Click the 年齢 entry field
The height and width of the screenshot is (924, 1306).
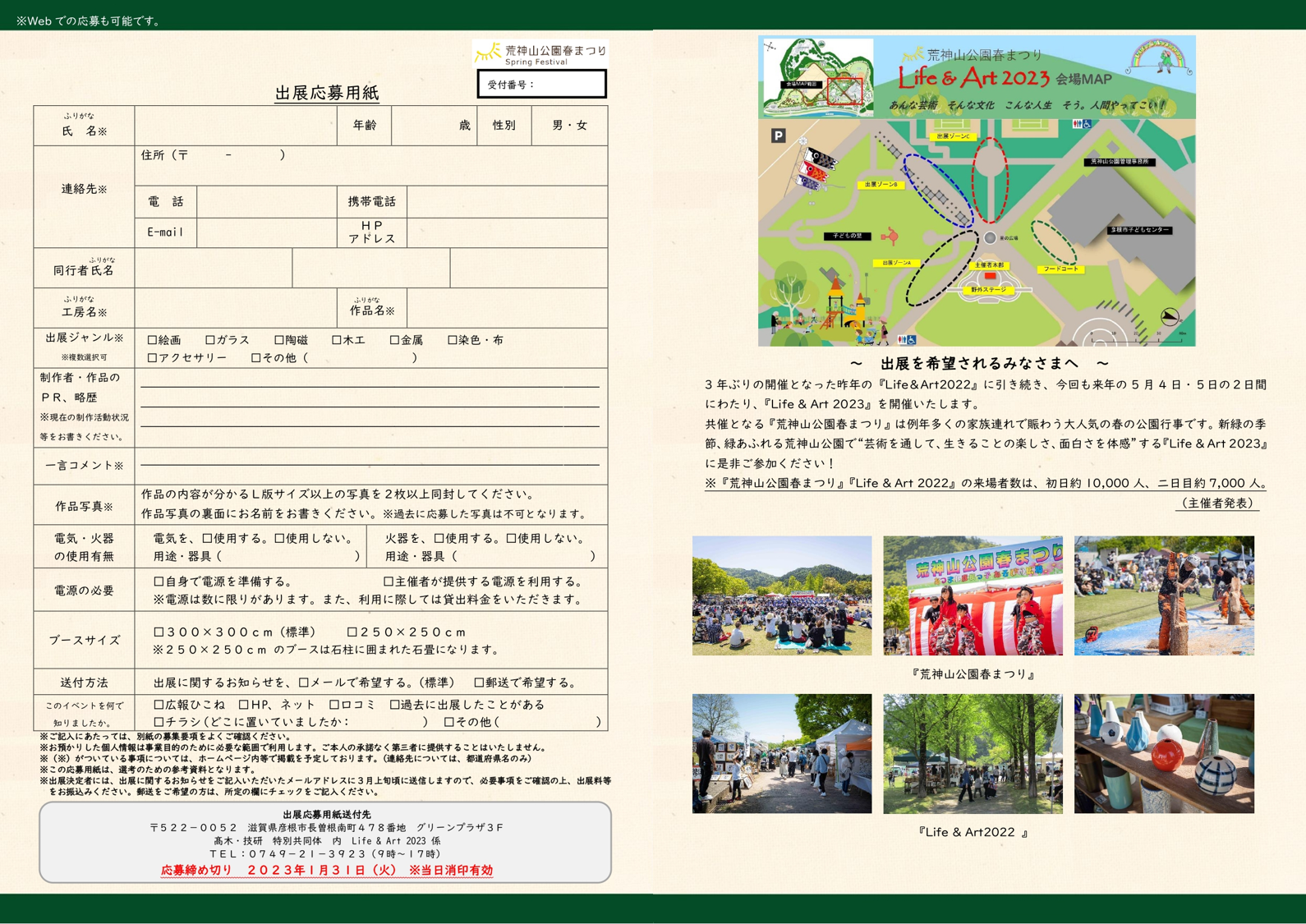435,126
